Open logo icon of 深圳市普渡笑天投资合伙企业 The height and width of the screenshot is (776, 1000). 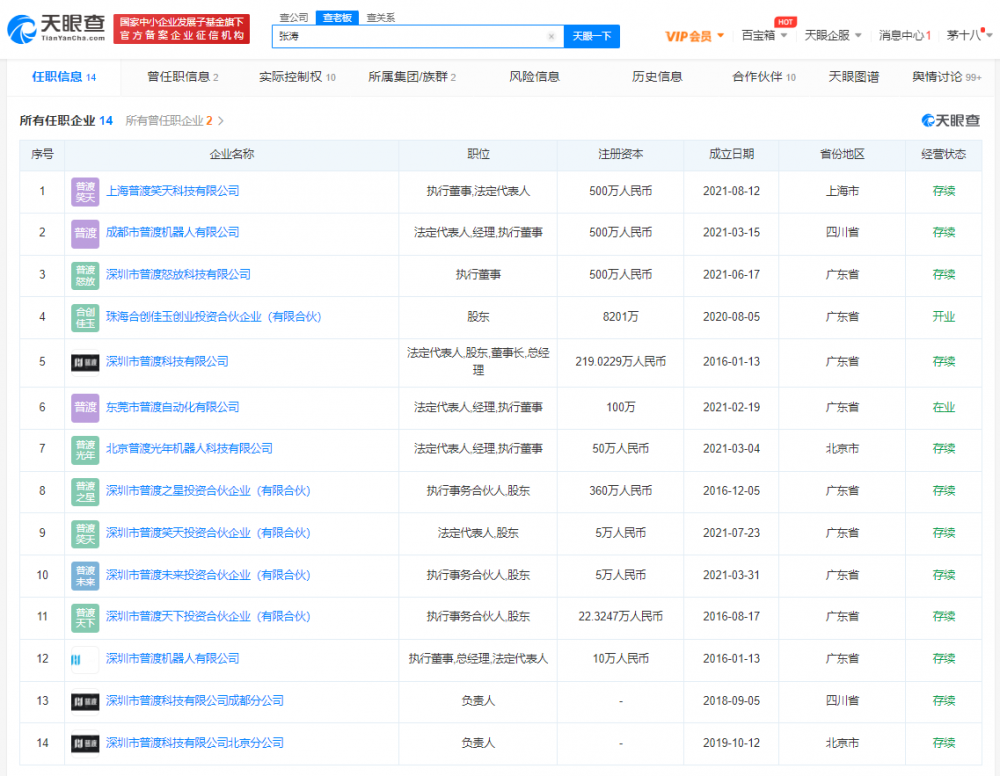tap(85, 533)
